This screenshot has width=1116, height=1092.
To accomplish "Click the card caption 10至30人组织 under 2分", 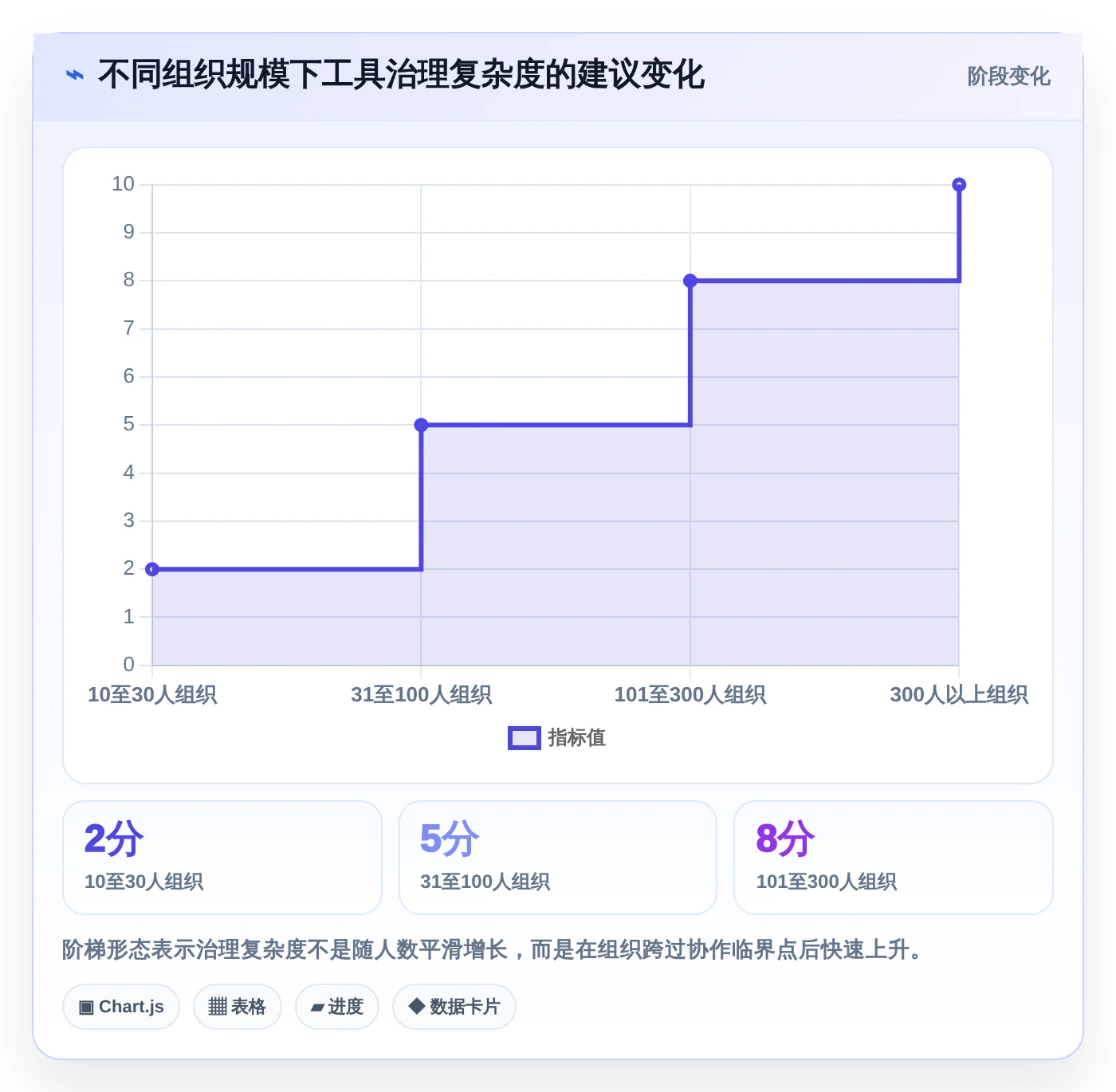I will coord(144,882).
